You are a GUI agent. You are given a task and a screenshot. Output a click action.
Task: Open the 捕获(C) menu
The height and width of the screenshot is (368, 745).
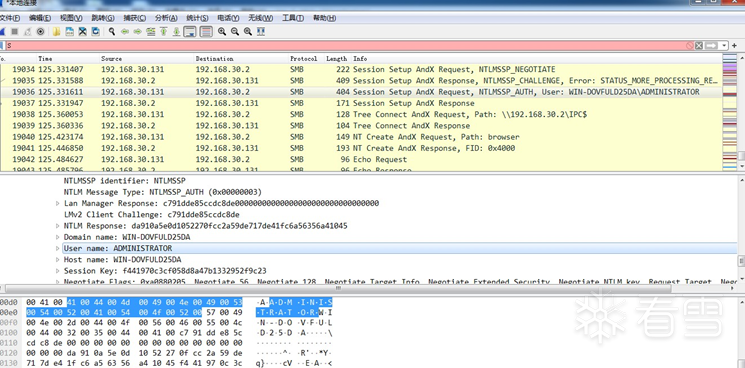(134, 18)
